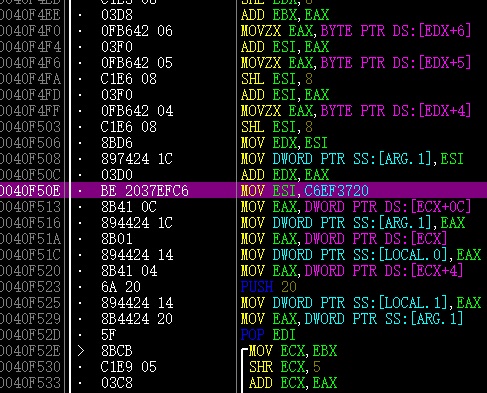Click hex bytes 0FB642 04
The image size is (487, 393).
137,111
